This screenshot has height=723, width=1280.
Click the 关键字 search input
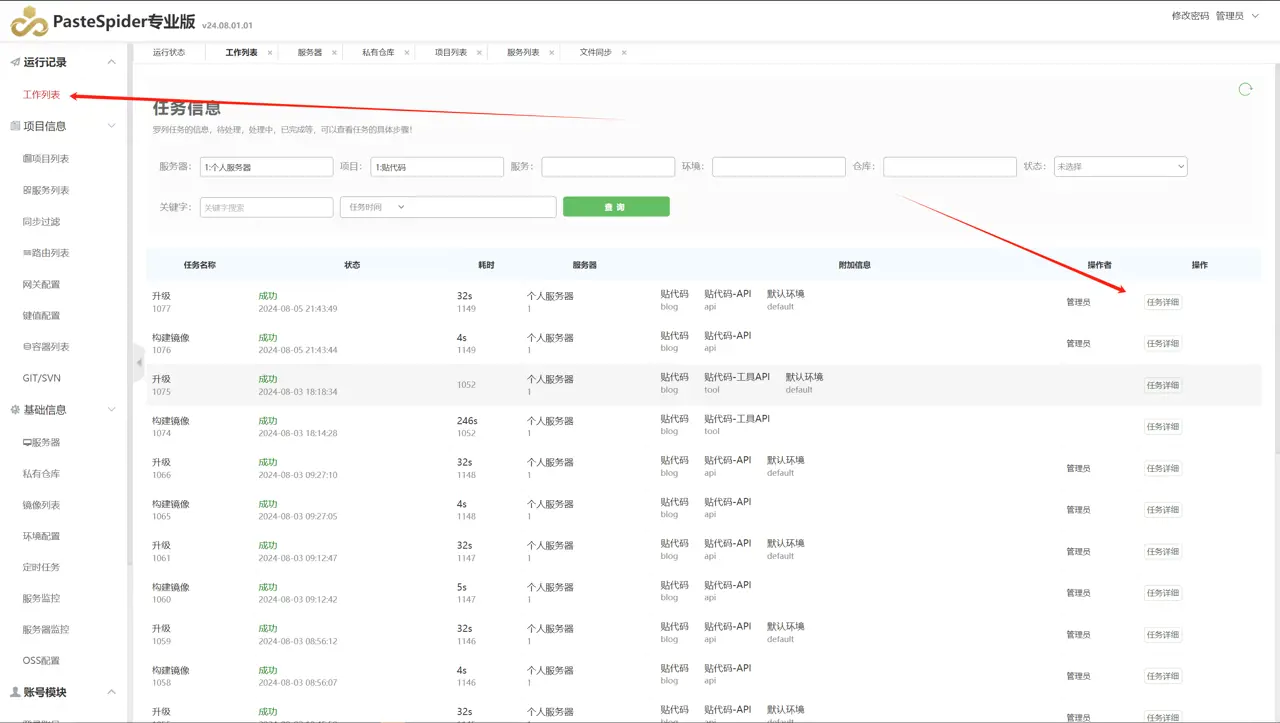(x=266, y=207)
